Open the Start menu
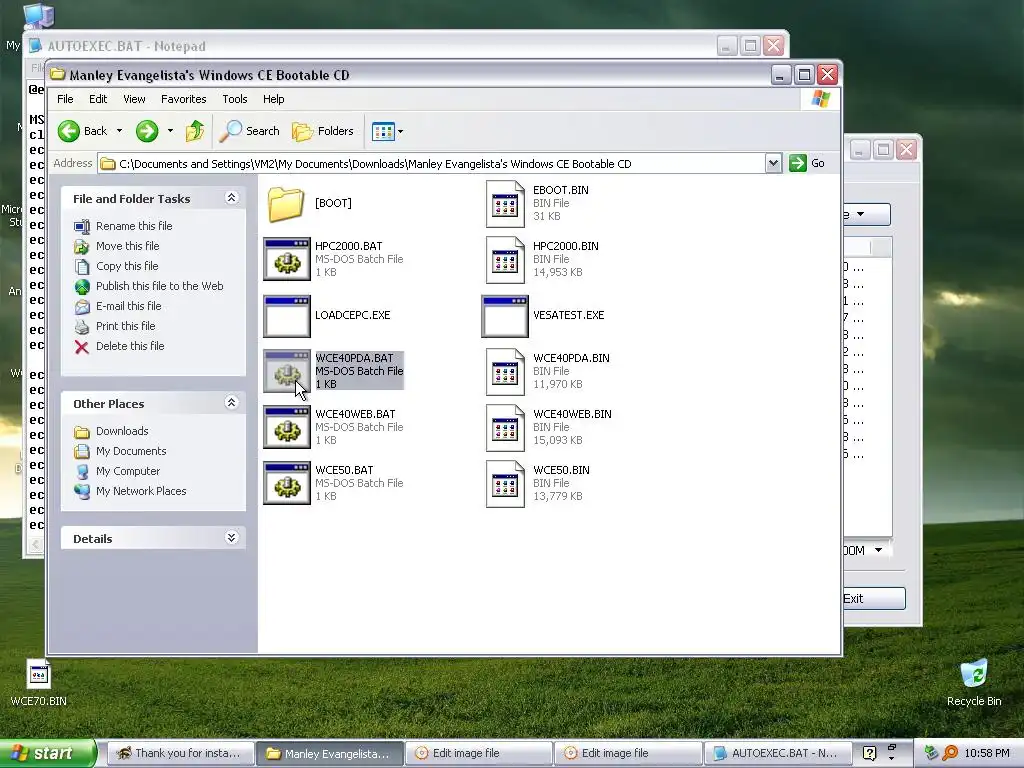Viewport: 1024px width, 768px height. [x=48, y=754]
